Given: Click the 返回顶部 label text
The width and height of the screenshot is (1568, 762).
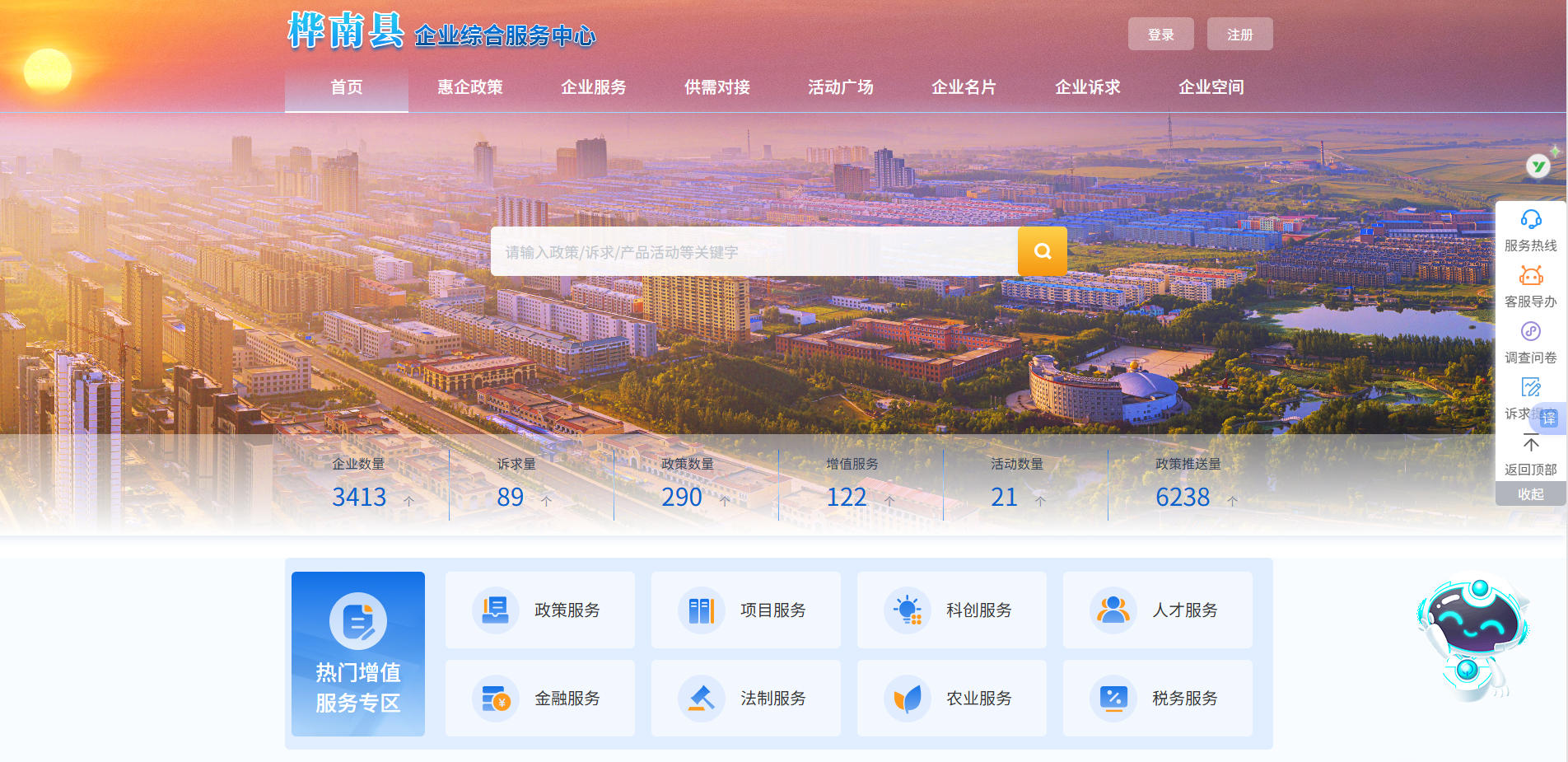Looking at the screenshot, I should tap(1531, 470).
